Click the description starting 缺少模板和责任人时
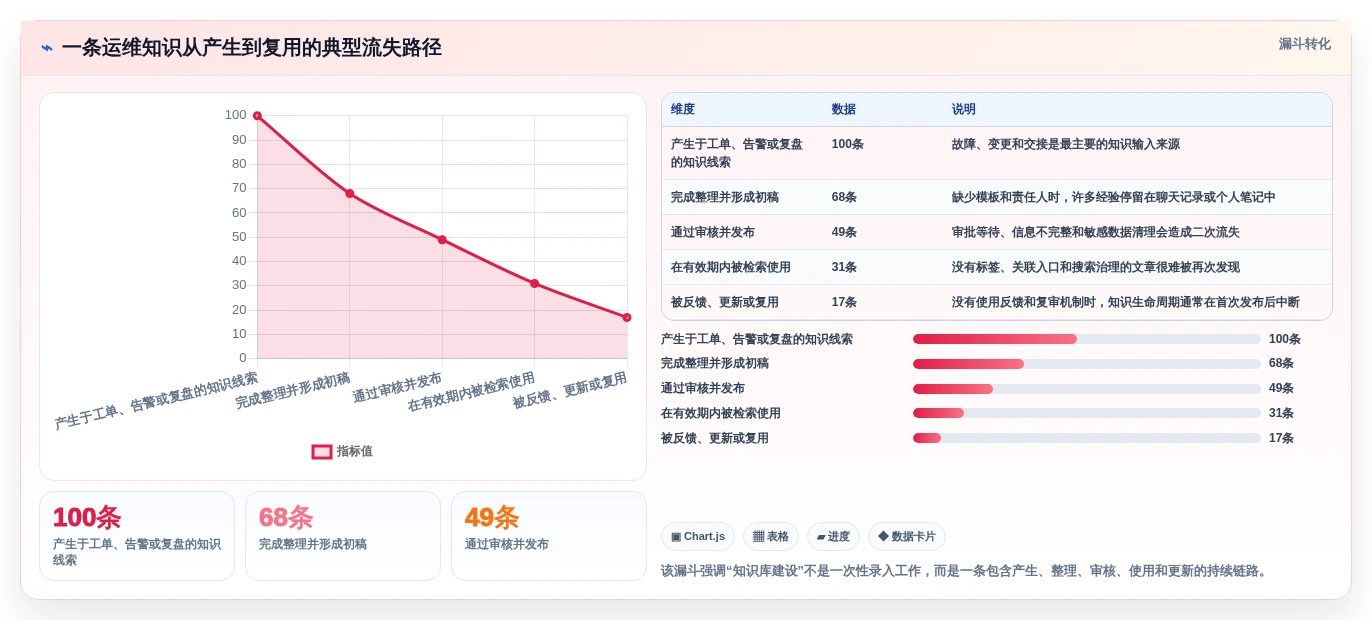 (1114, 198)
